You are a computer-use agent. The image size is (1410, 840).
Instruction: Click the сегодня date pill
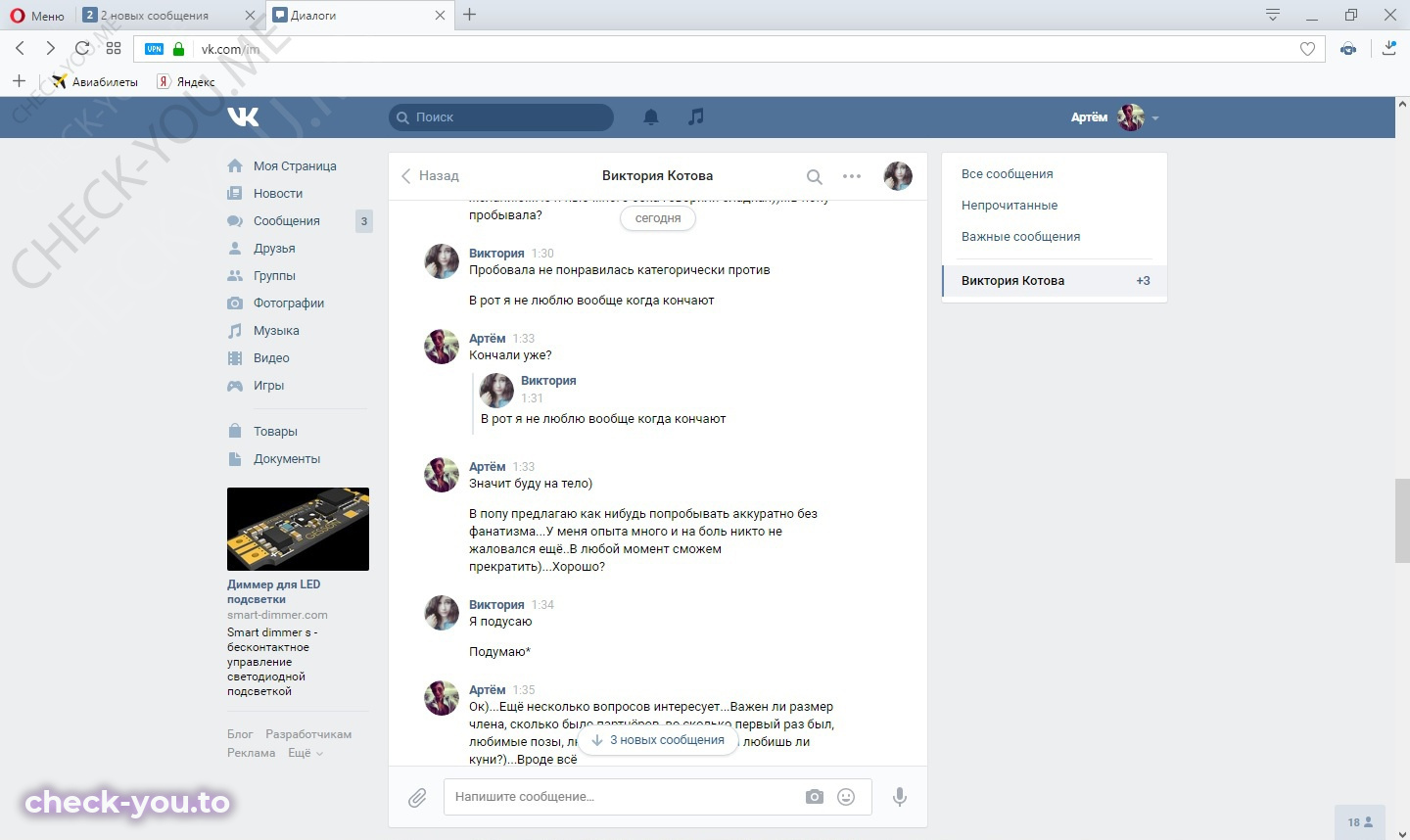point(658,218)
